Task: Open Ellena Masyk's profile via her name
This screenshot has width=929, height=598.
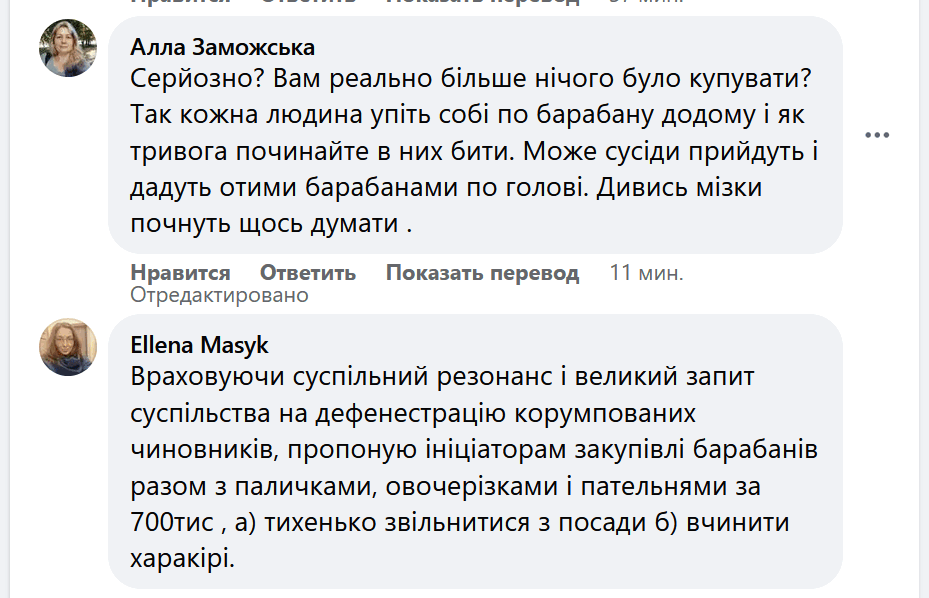Action: point(199,345)
